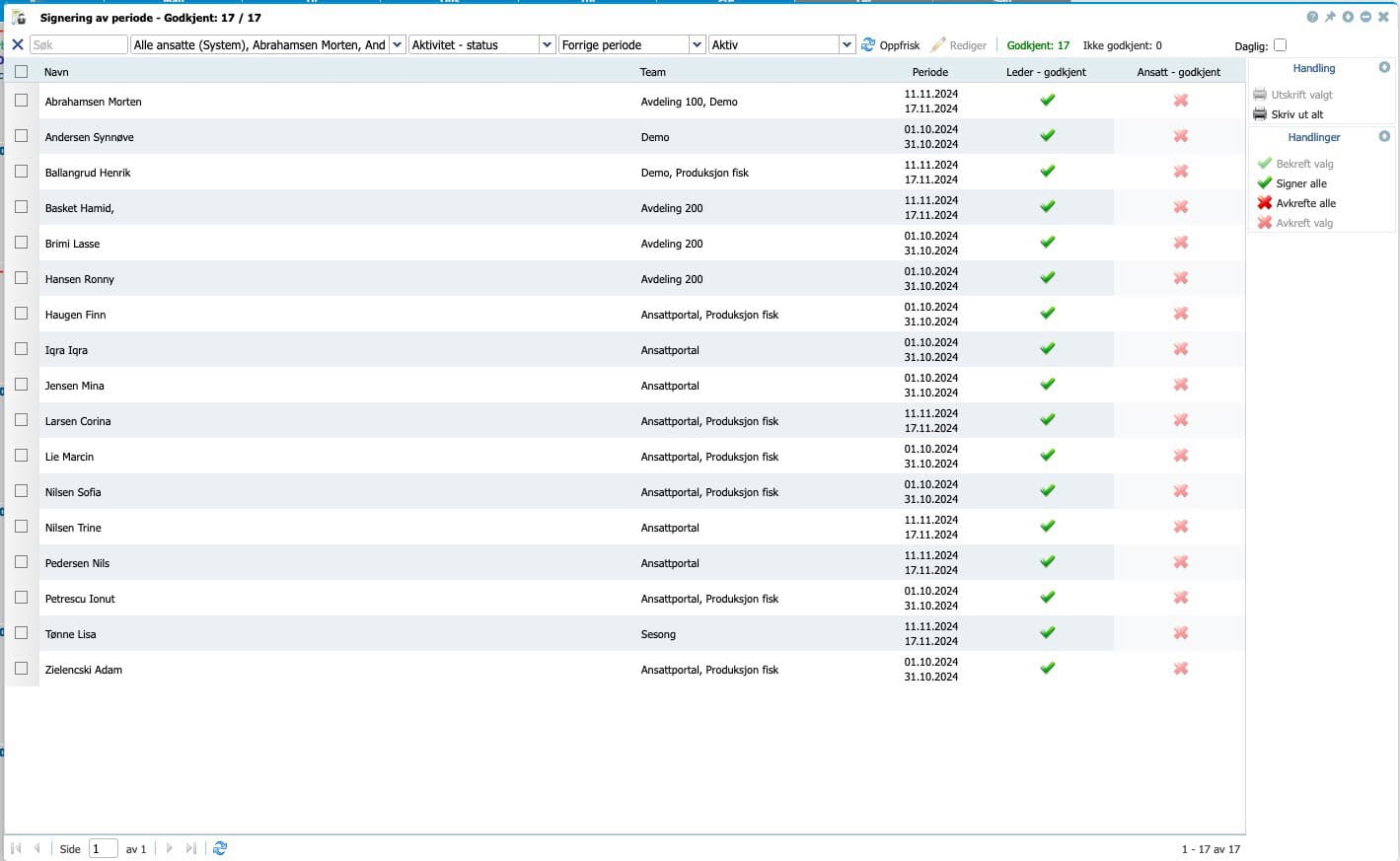Sort by the Team column header

click(653, 72)
